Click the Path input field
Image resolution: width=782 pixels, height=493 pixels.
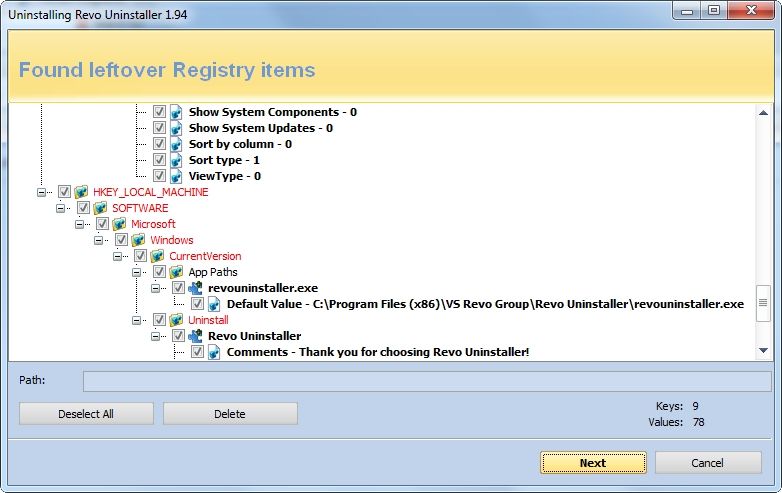[x=427, y=381]
